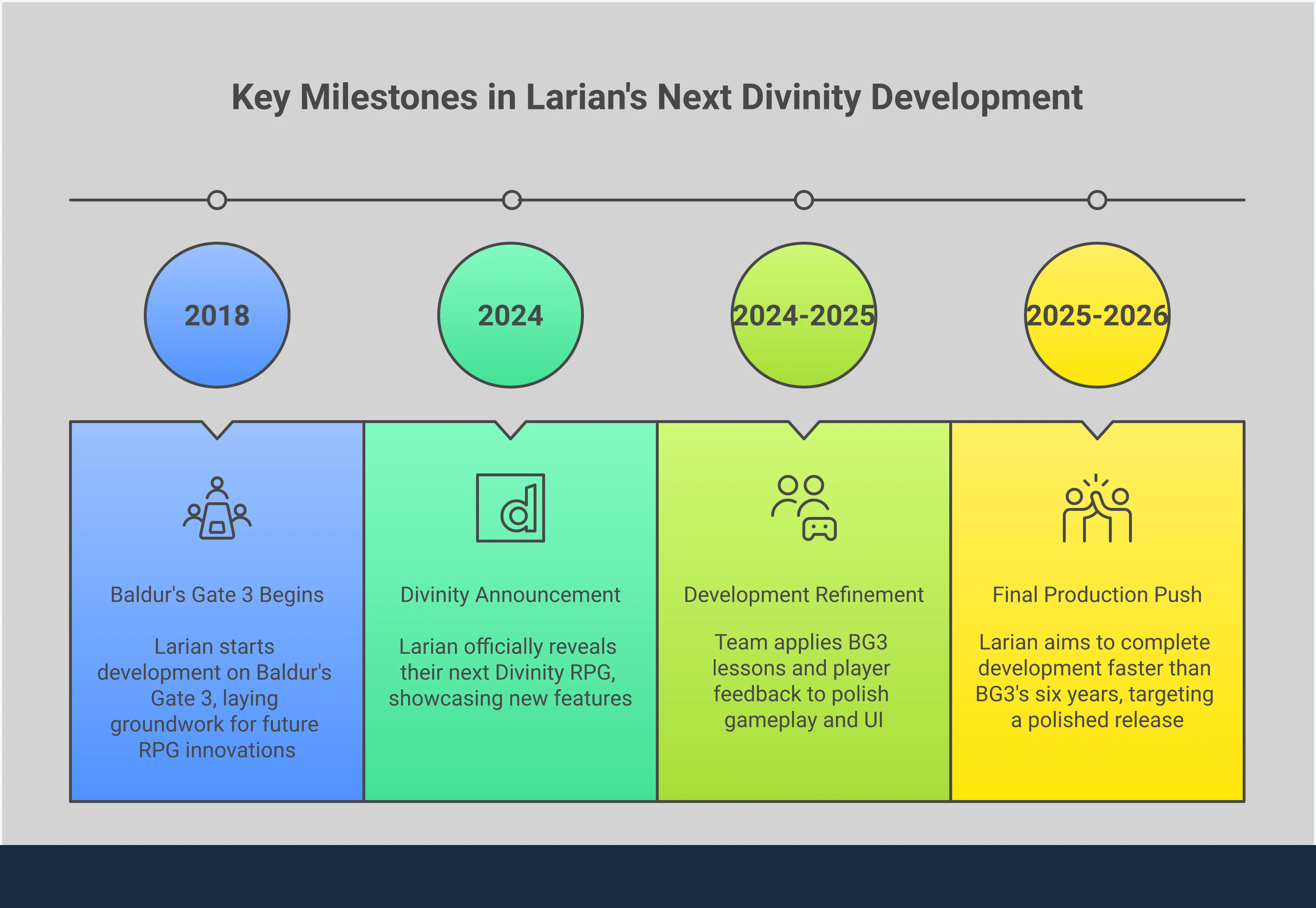Click the 2024-2025 lime circle
1316x908 pixels.
pos(803,315)
